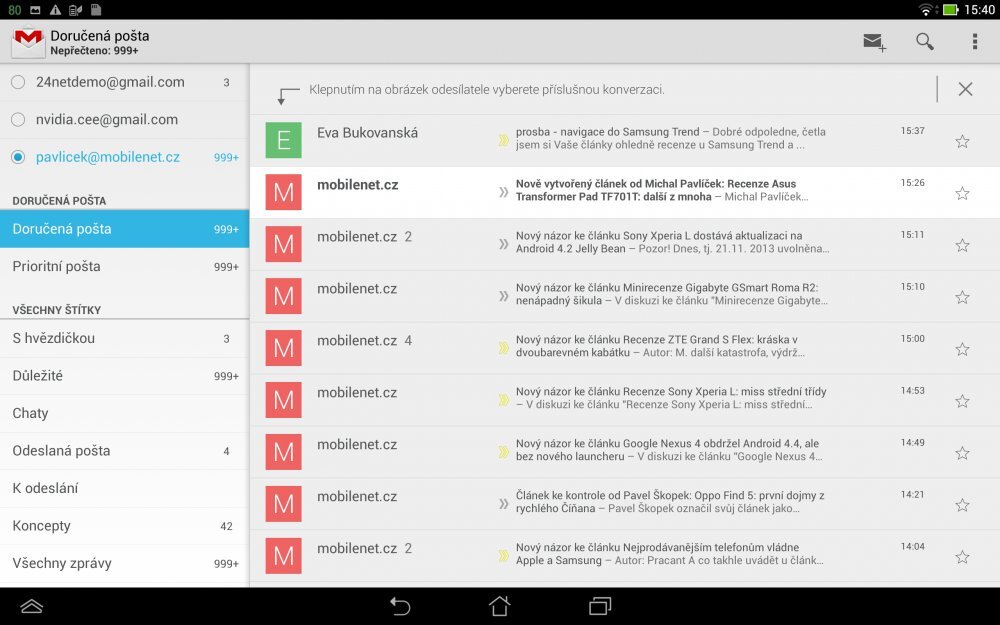1000x625 pixels.
Task: Tap Eva Bukovanská's sender avatar
Action: 284,140
